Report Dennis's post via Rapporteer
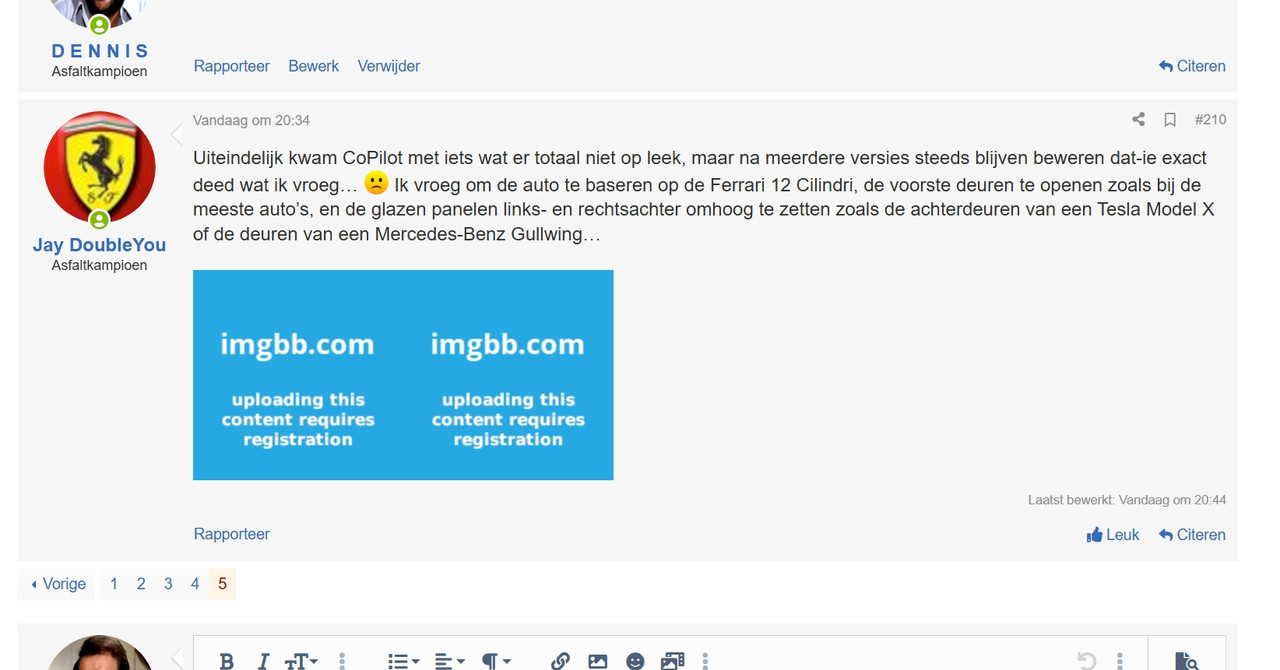 [x=232, y=66]
